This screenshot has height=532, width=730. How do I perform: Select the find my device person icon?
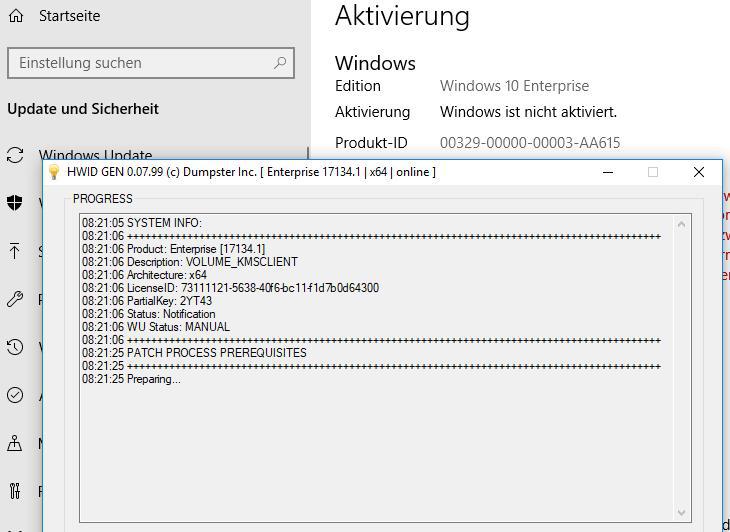(x=14, y=443)
